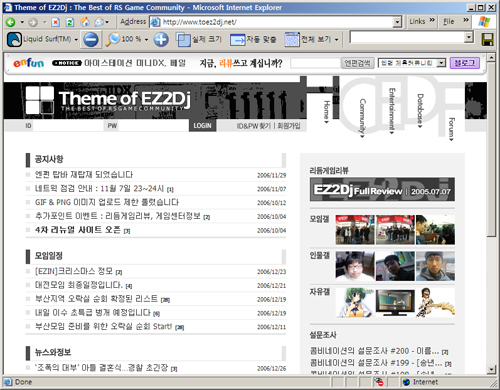Open the Forum navigation menu

451,129
